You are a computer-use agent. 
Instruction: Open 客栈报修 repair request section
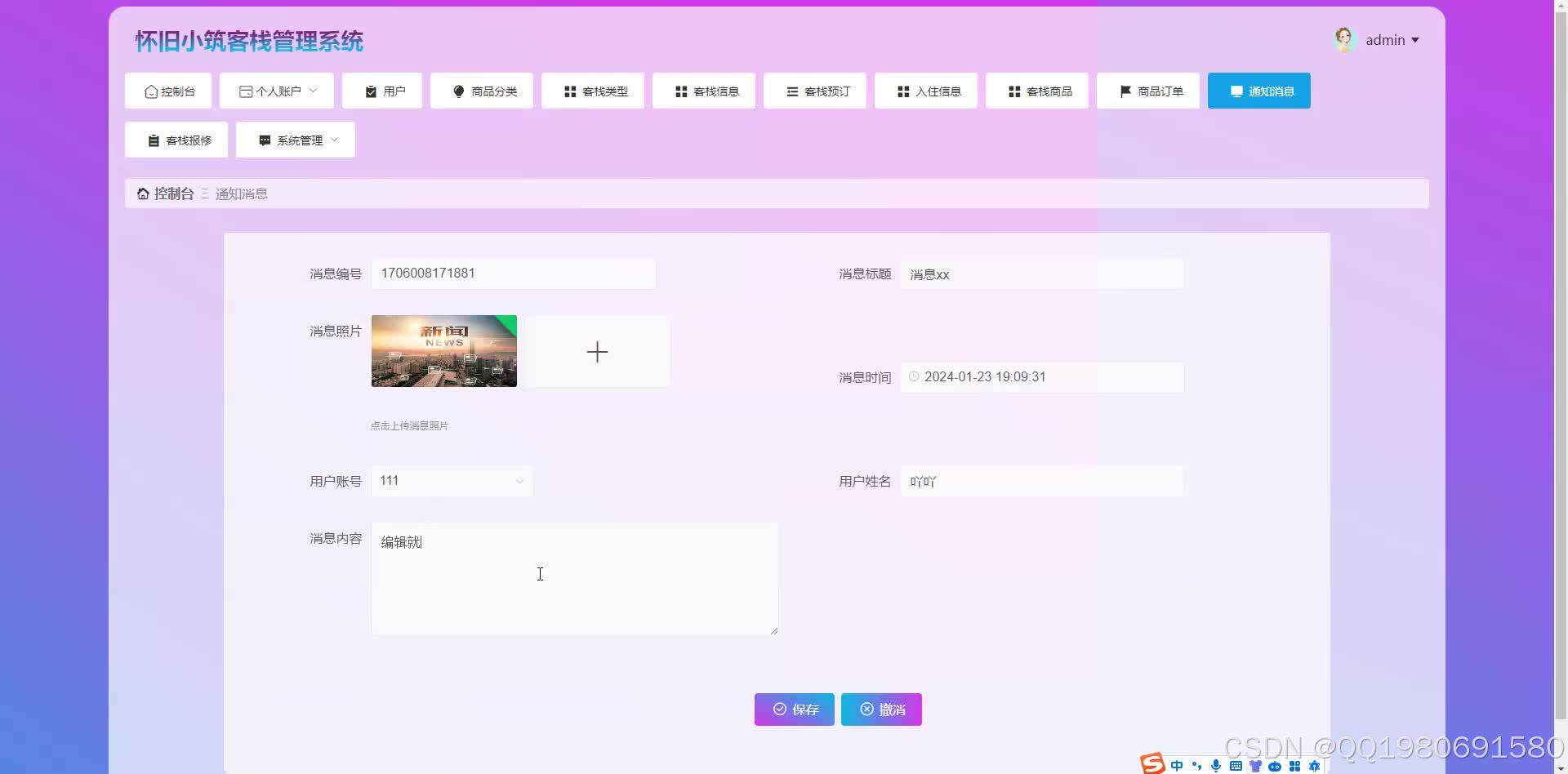coord(176,140)
